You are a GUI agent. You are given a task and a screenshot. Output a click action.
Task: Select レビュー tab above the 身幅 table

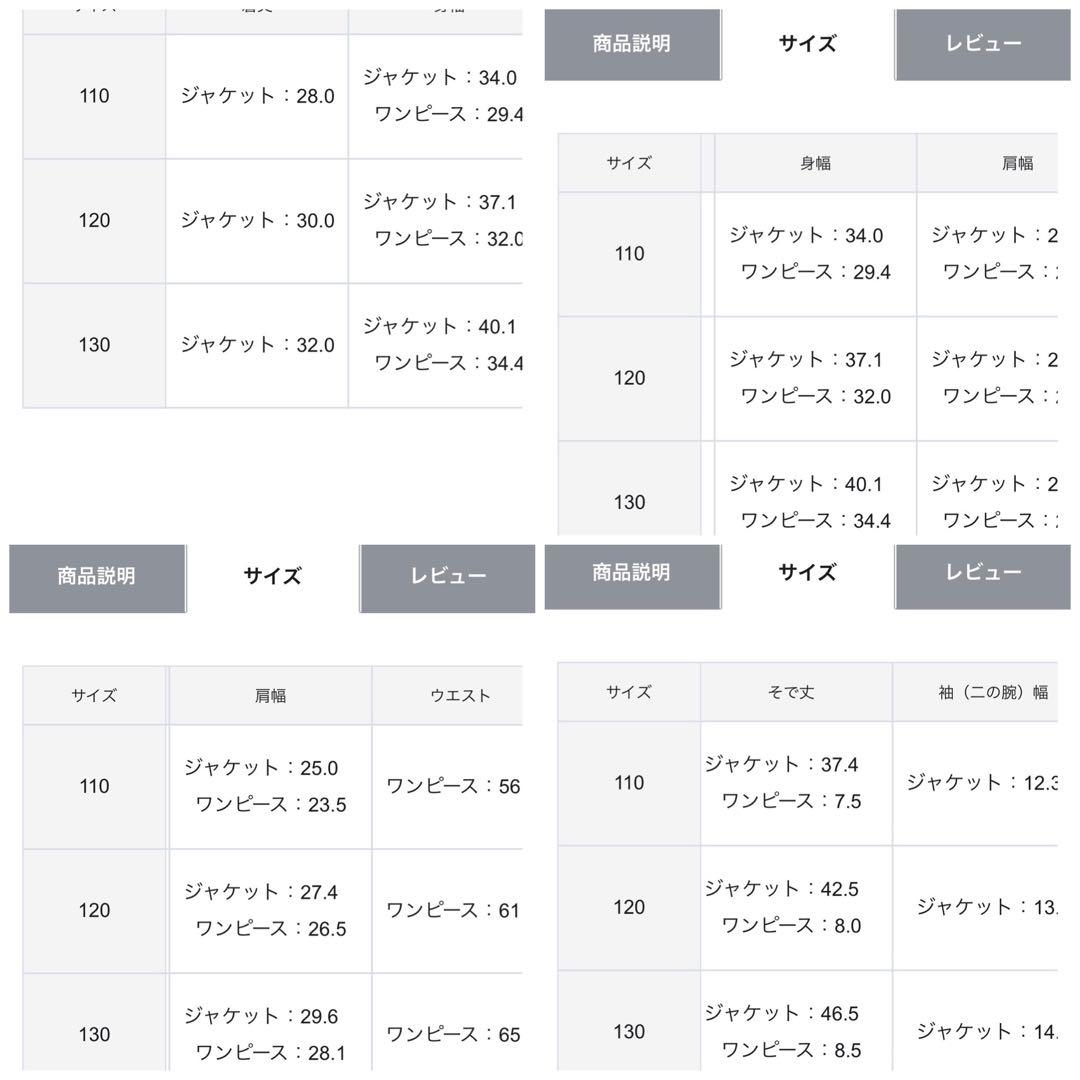(983, 44)
